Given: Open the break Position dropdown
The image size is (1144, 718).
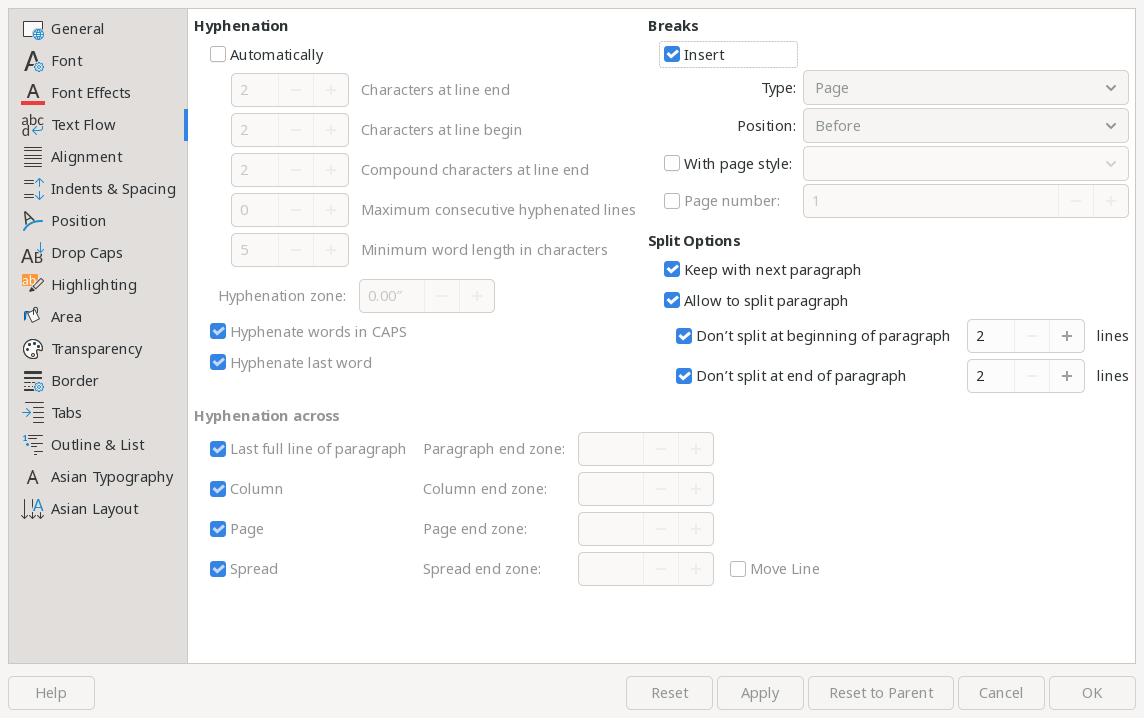Looking at the screenshot, I should pyautogui.click(x=965, y=126).
